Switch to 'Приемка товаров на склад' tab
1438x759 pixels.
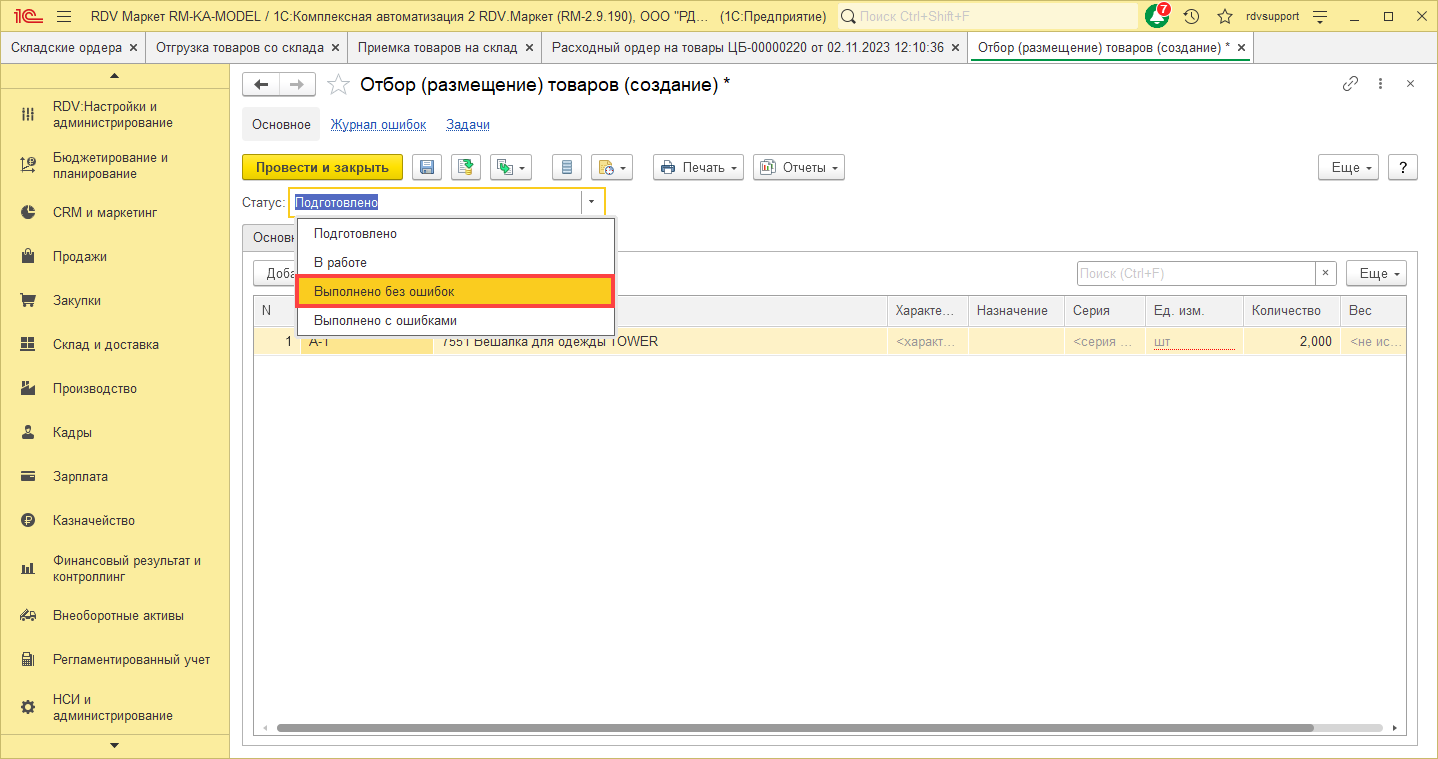(437, 48)
